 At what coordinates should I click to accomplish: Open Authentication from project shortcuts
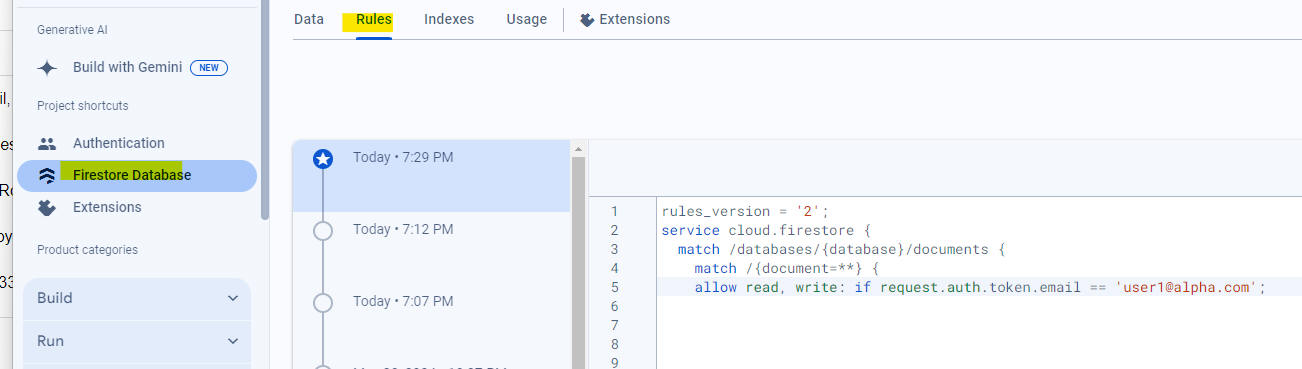click(119, 143)
